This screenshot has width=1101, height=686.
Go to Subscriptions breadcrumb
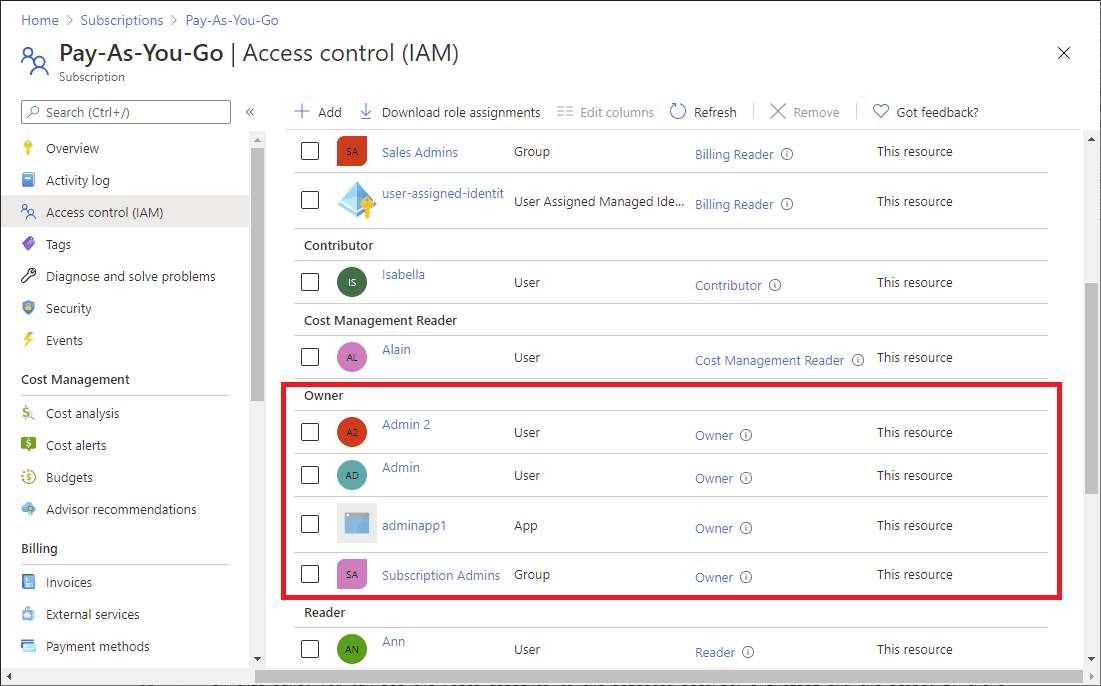coord(121,20)
